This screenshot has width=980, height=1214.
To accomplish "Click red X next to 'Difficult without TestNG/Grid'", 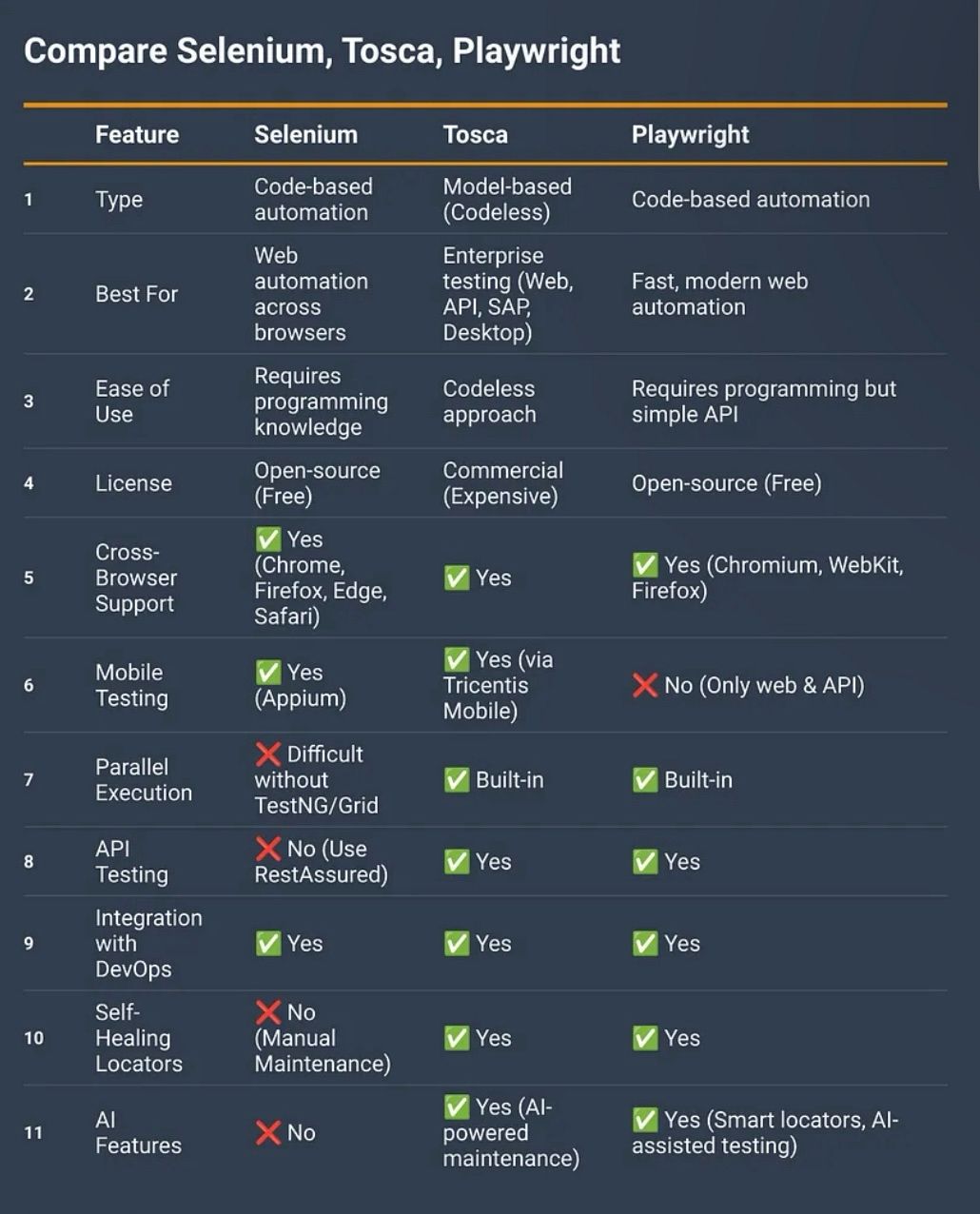I will point(268,754).
